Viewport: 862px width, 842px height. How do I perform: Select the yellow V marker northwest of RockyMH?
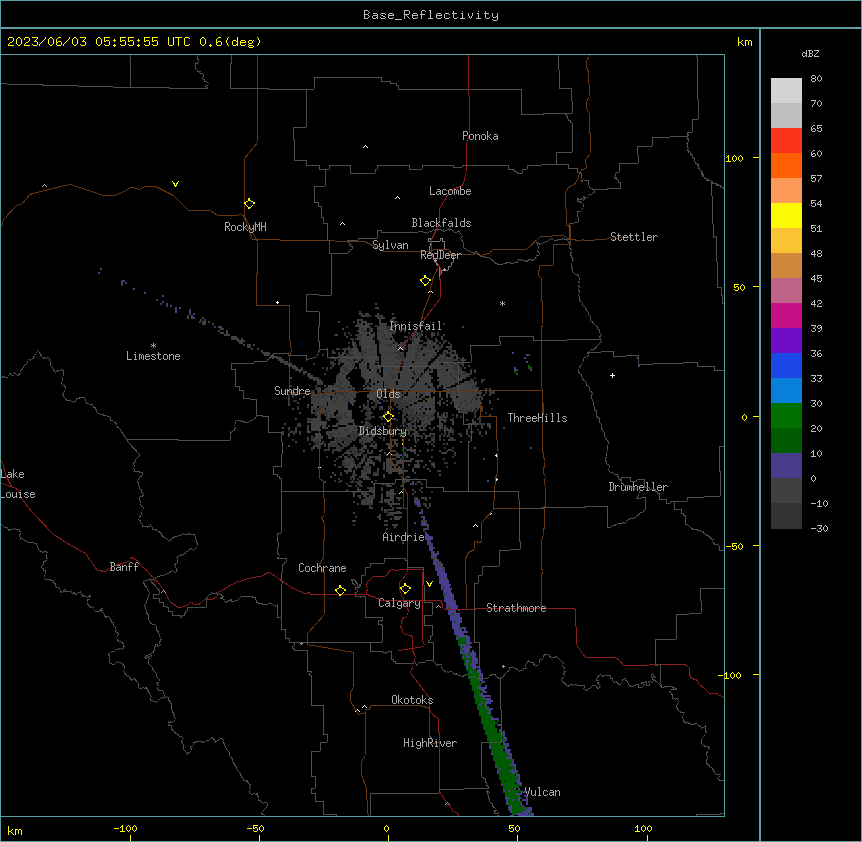pos(175,184)
